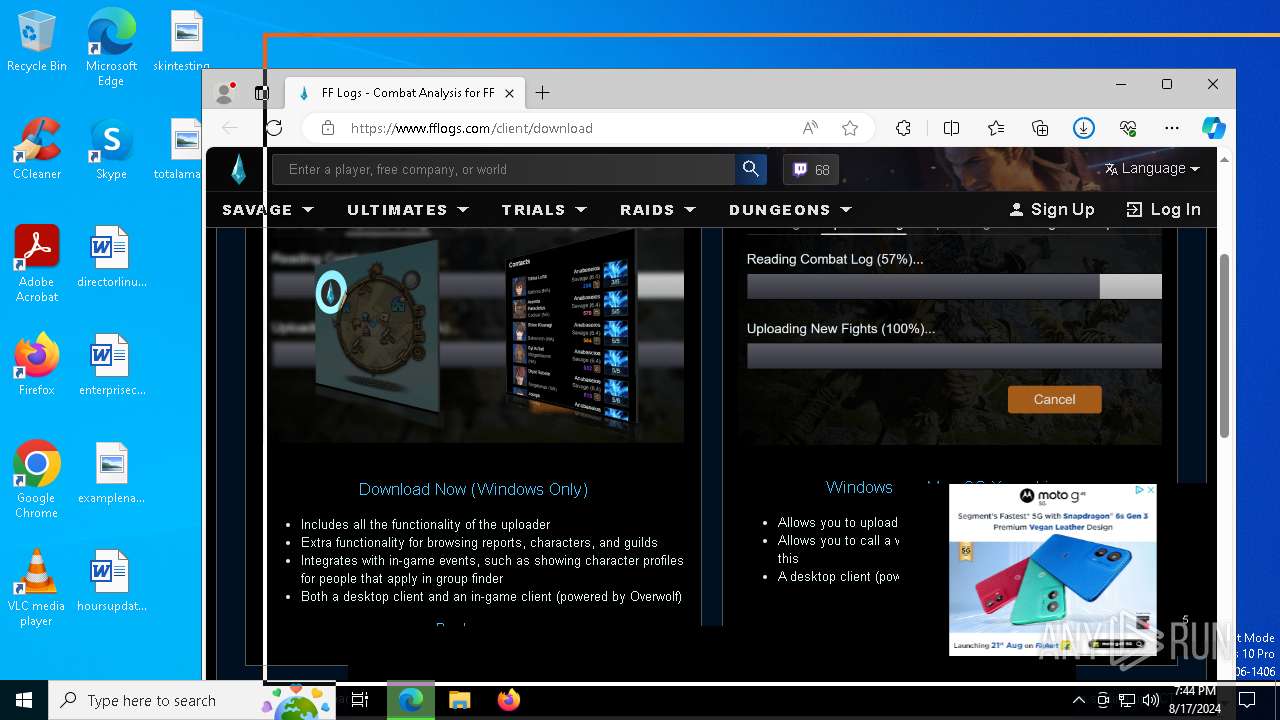Show hidden system tray icons
1280x720 pixels.
click(1078, 700)
